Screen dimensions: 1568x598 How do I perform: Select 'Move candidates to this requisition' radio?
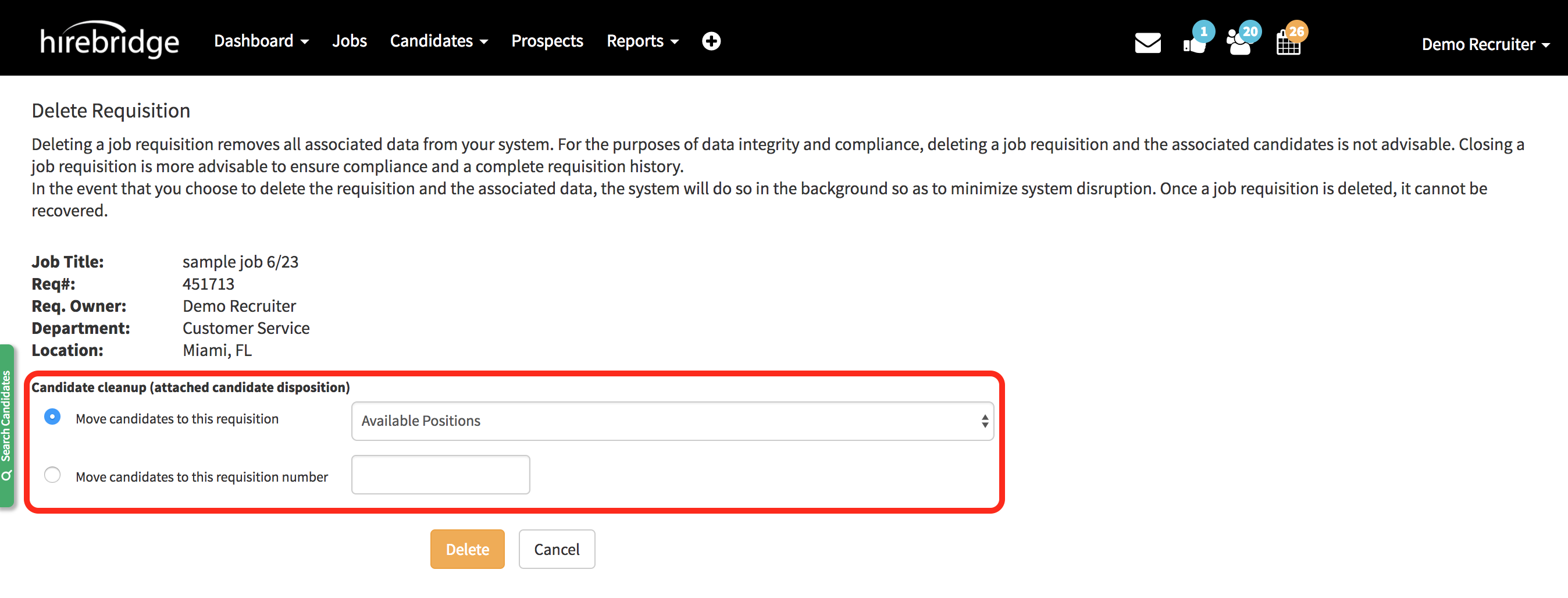point(52,417)
